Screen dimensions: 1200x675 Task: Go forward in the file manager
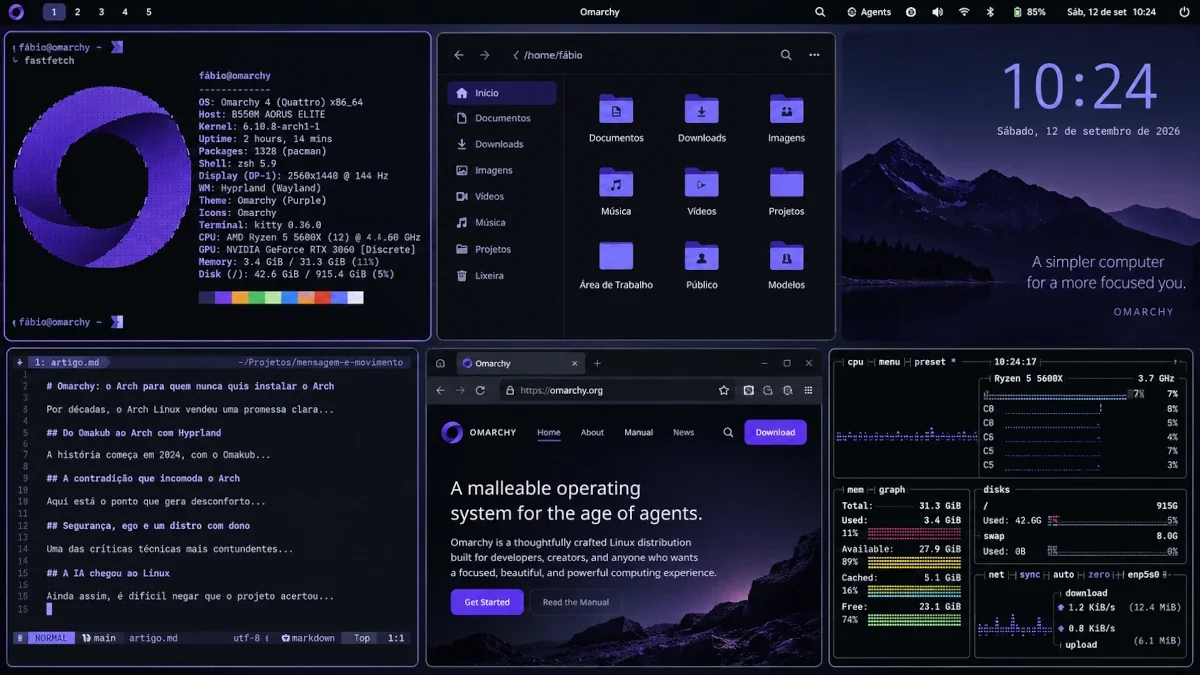click(x=485, y=55)
